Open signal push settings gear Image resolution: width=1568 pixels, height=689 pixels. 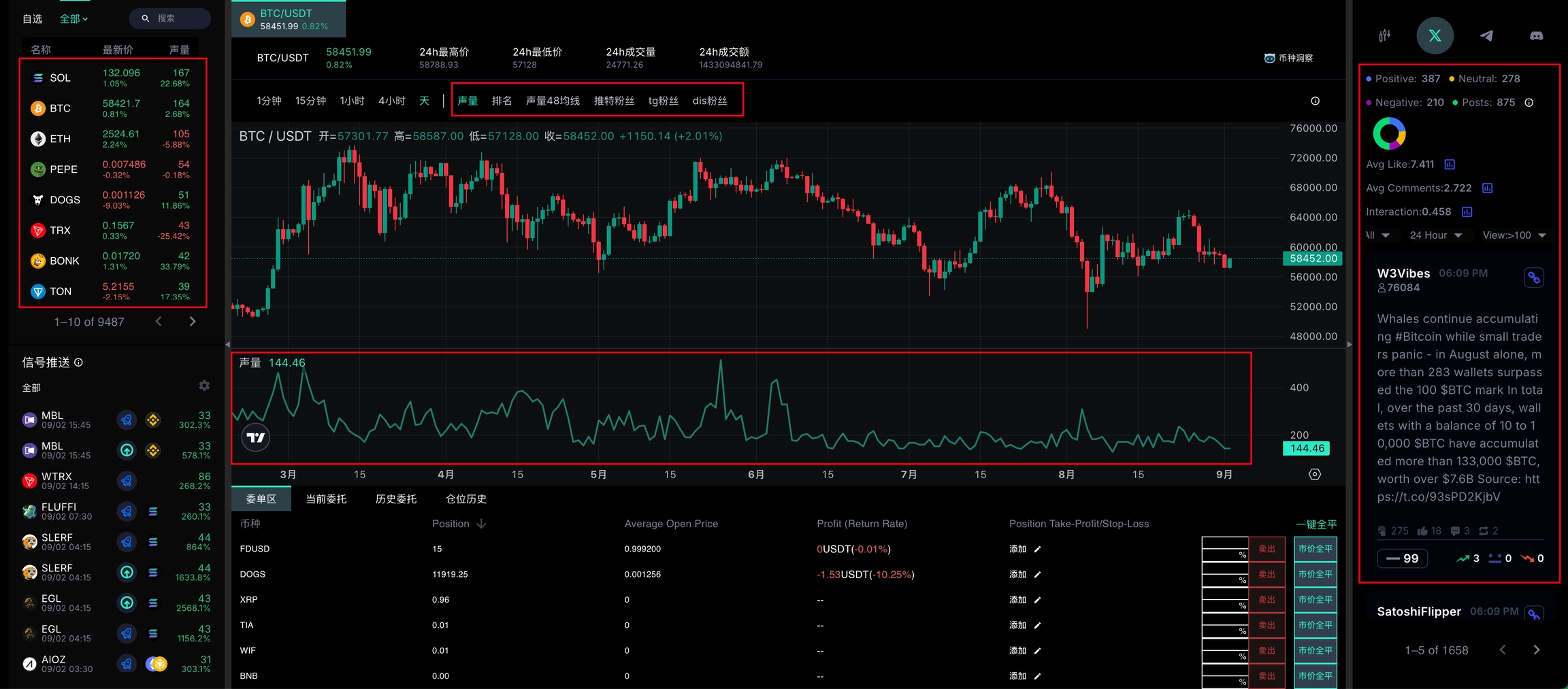point(204,386)
